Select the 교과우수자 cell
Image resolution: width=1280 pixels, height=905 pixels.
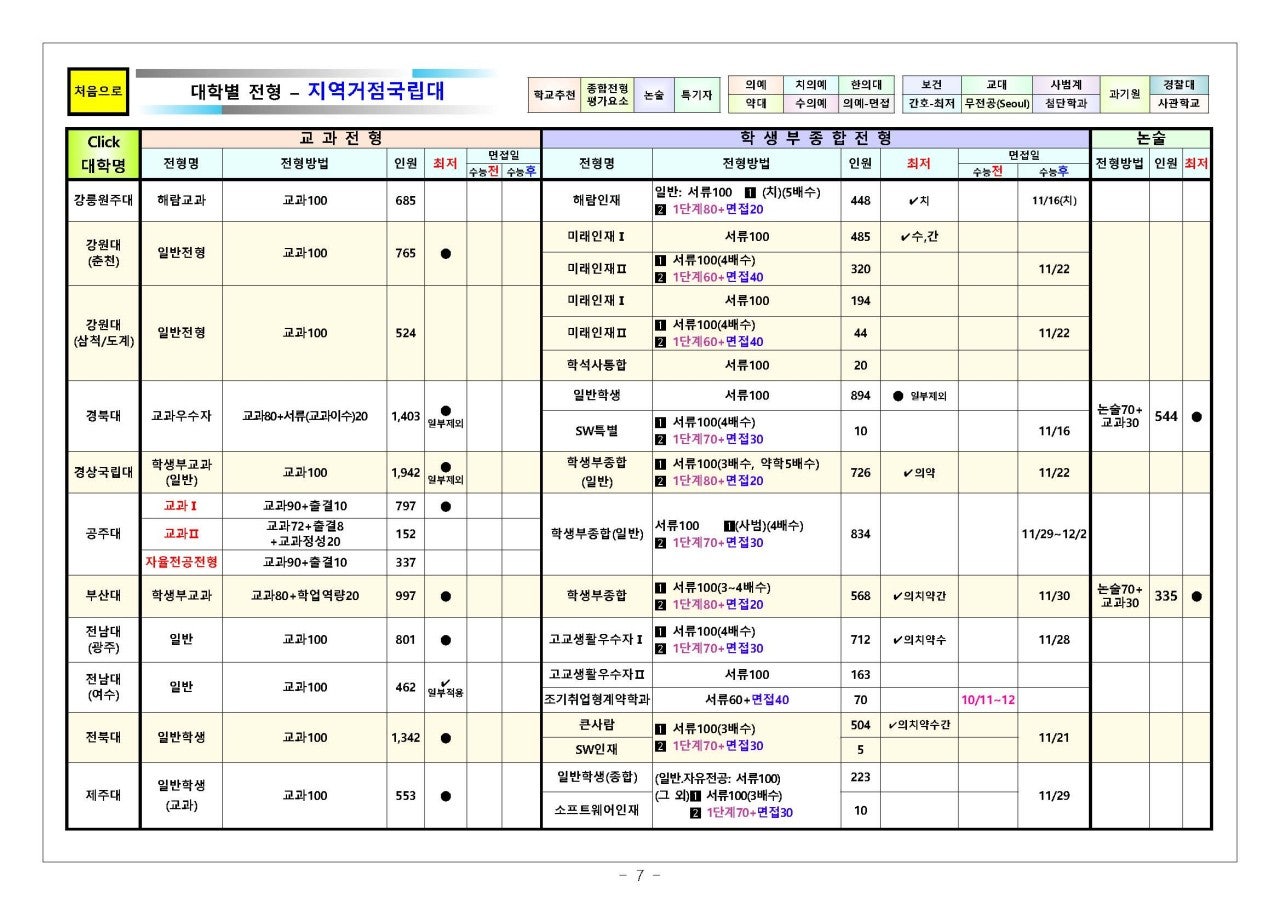[182, 416]
